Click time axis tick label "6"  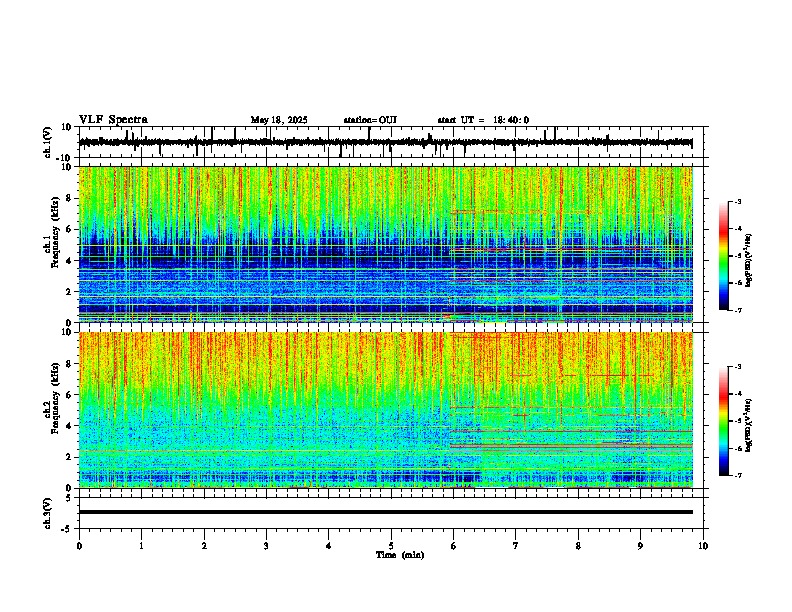[454, 546]
